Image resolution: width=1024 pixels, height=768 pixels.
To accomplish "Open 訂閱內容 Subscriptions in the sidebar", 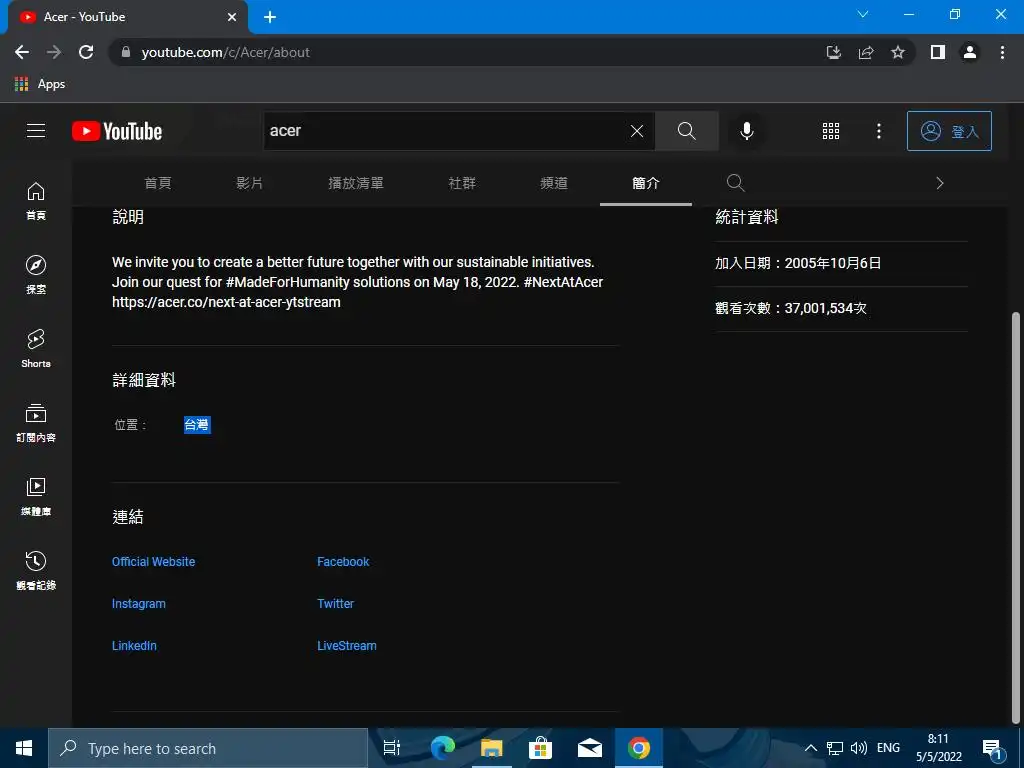I will point(36,423).
